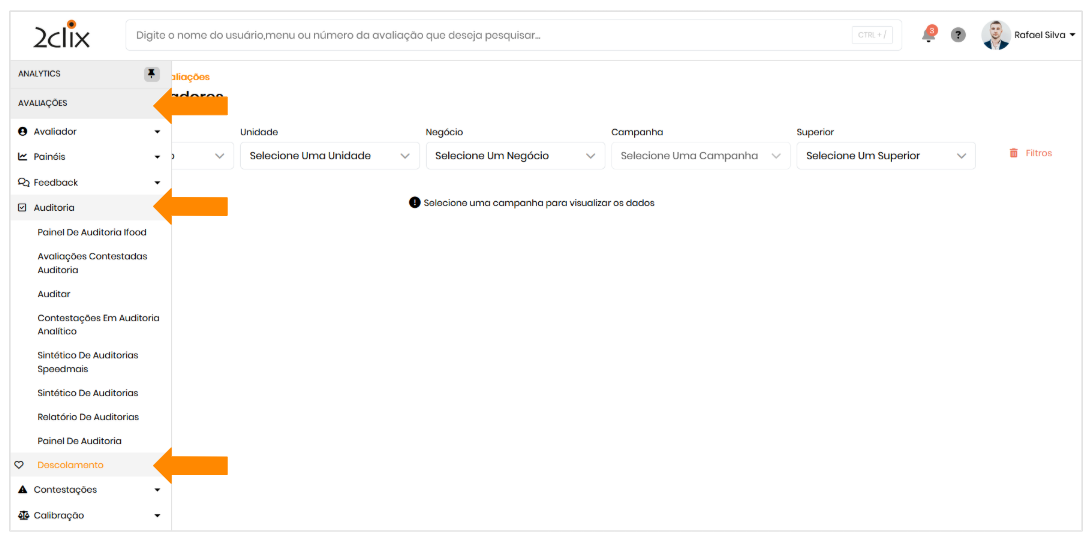Click the trash icon beside Filtros
1090x539 pixels.
coord(1013,153)
